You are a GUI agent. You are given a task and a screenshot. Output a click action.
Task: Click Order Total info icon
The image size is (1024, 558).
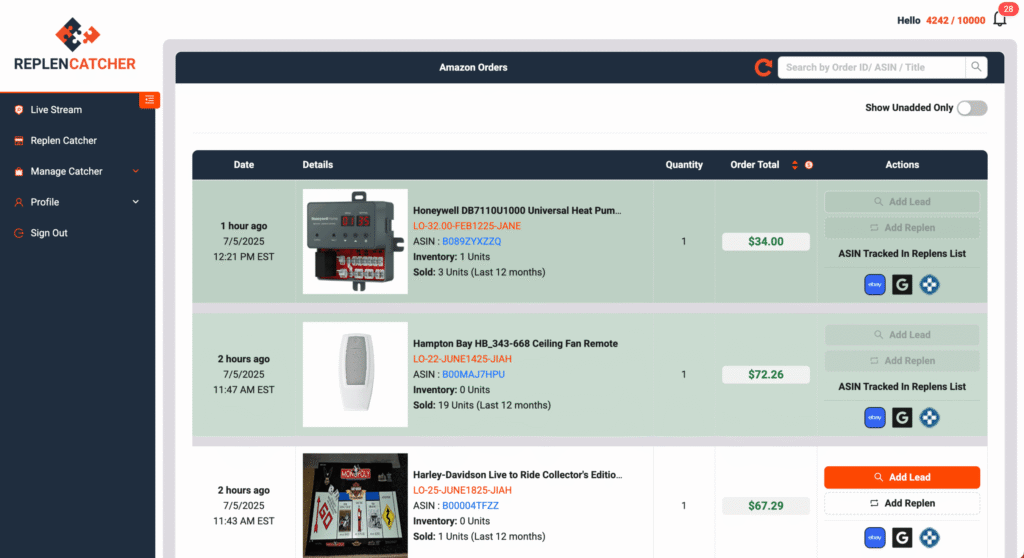[808, 165]
